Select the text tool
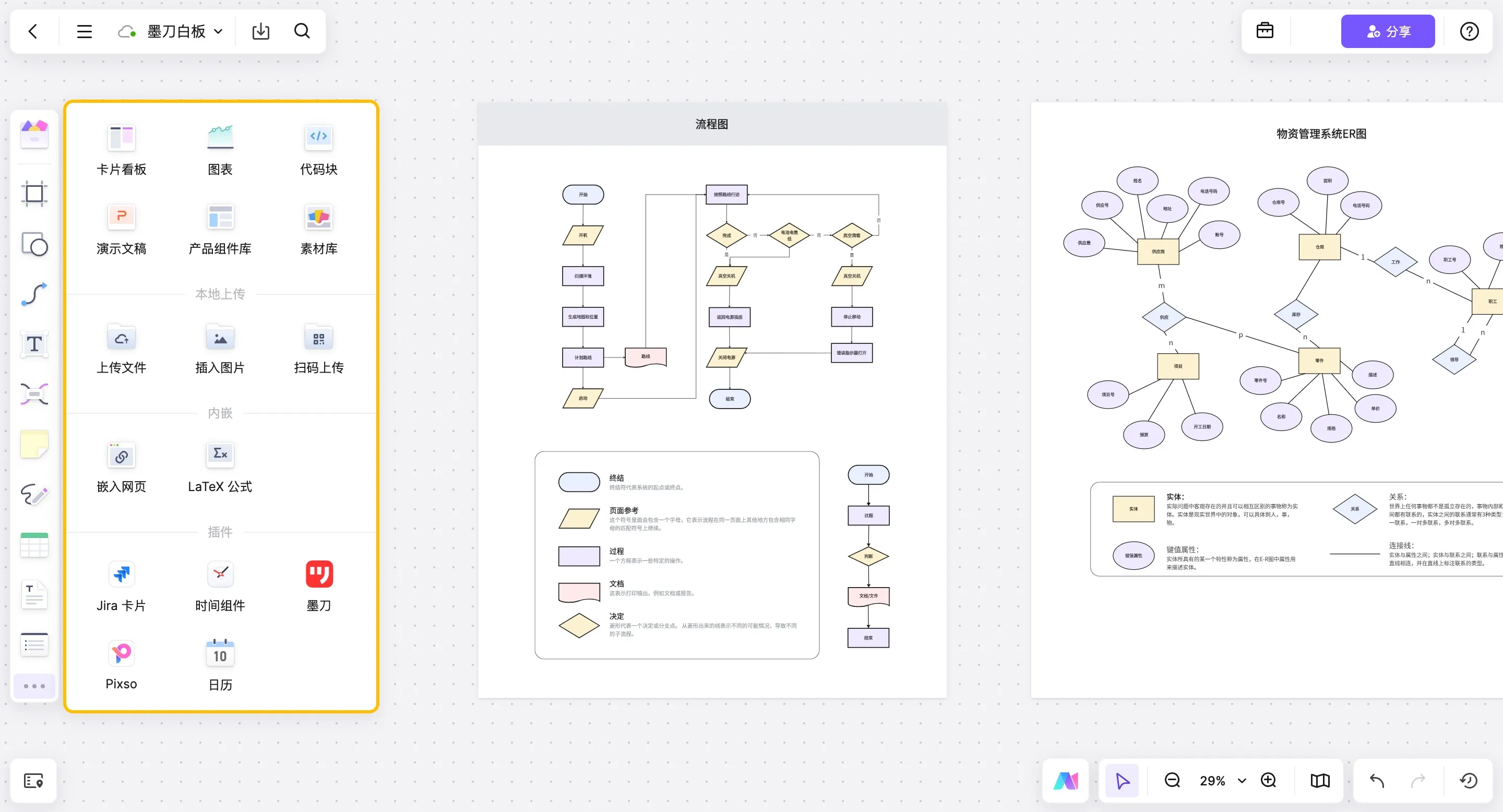1503x812 pixels. (x=34, y=344)
